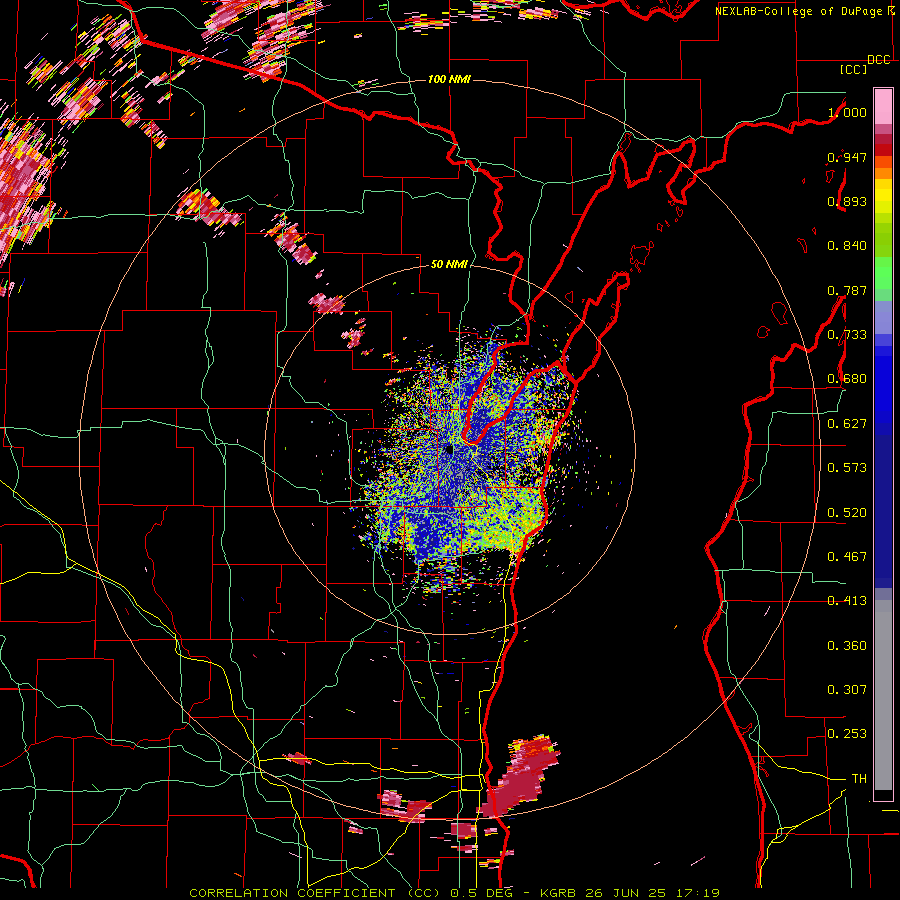Click the 100 NMI range ring label
This screenshot has height=900, width=900.
tap(449, 79)
